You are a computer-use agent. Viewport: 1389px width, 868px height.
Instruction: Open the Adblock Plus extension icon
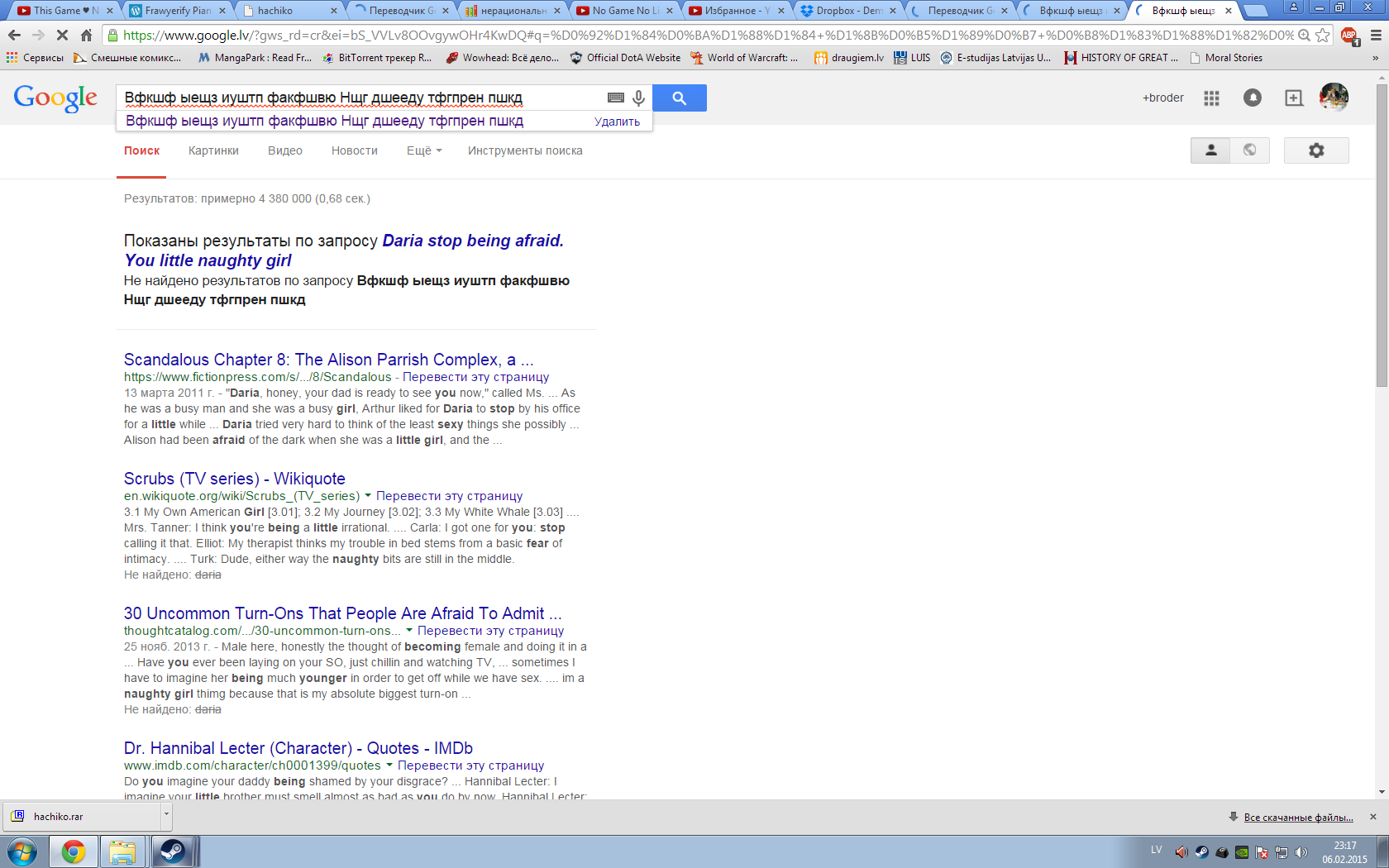[1349, 36]
